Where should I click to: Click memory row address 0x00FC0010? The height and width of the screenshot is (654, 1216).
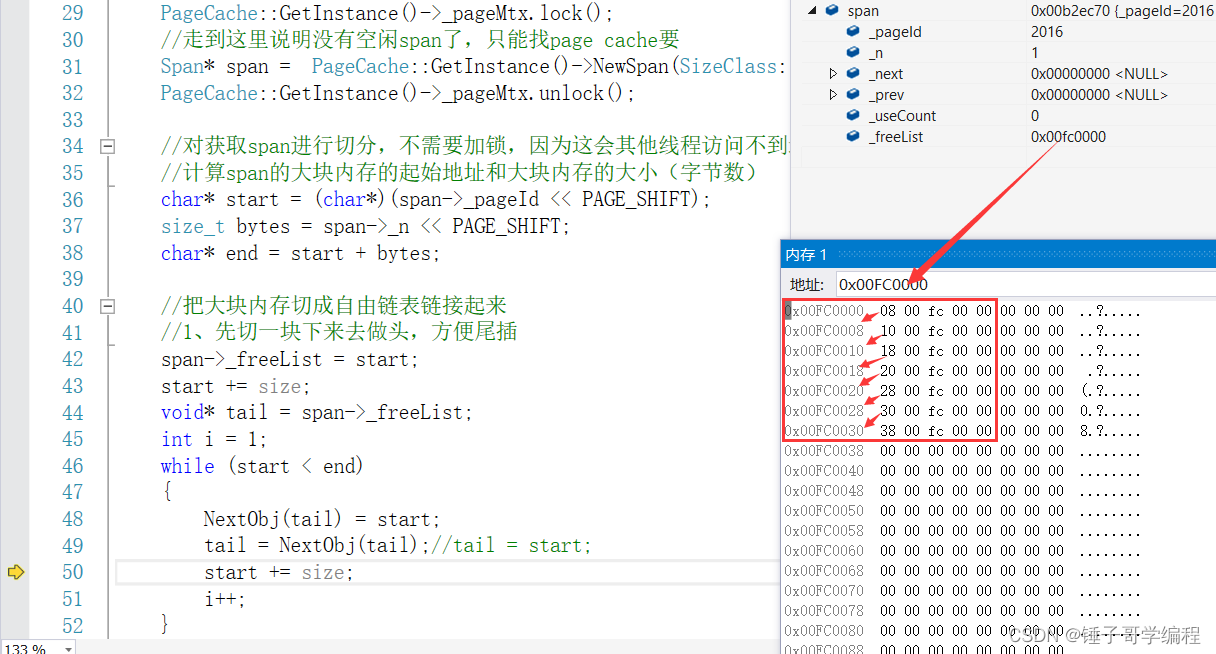[824, 351]
